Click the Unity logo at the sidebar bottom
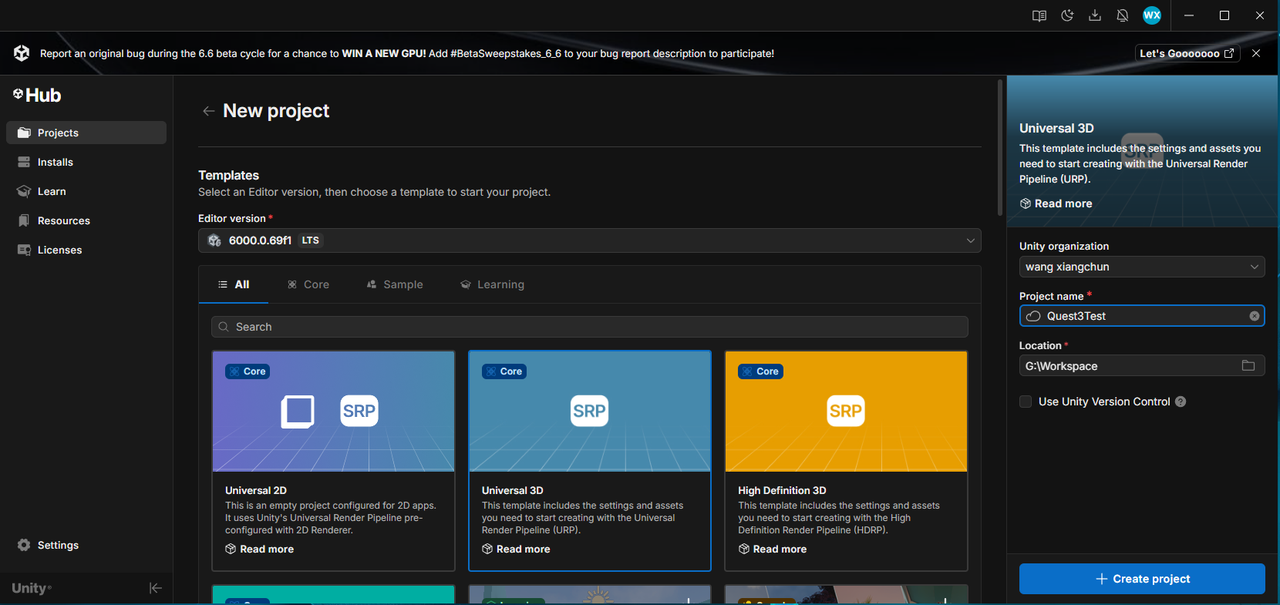The width and height of the screenshot is (1280, 605). (x=31, y=588)
